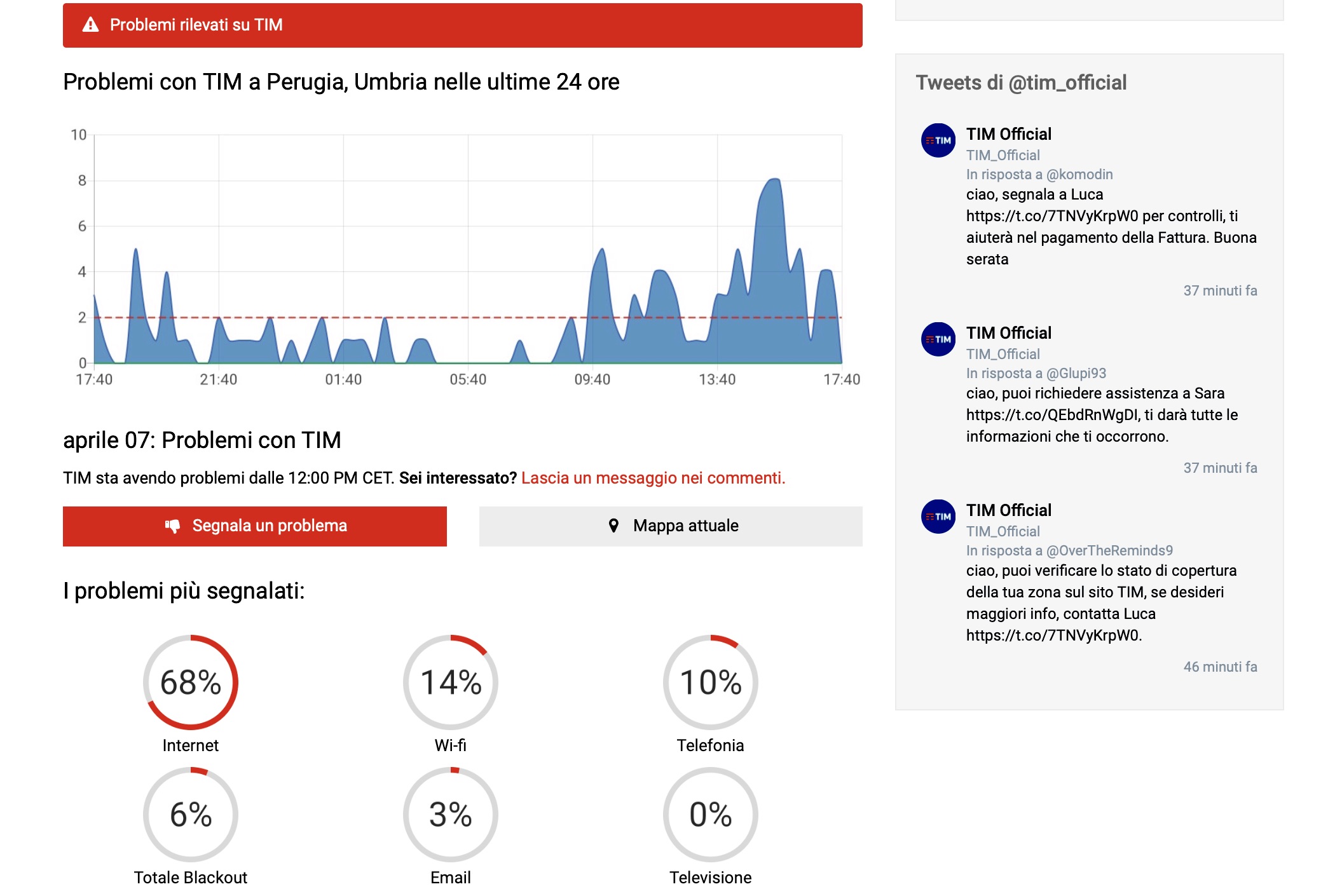Image resolution: width=1335 pixels, height=896 pixels.
Task: Open the t.co/QEbdRnWgDI link in tweet
Action: pyautogui.click(x=1052, y=415)
